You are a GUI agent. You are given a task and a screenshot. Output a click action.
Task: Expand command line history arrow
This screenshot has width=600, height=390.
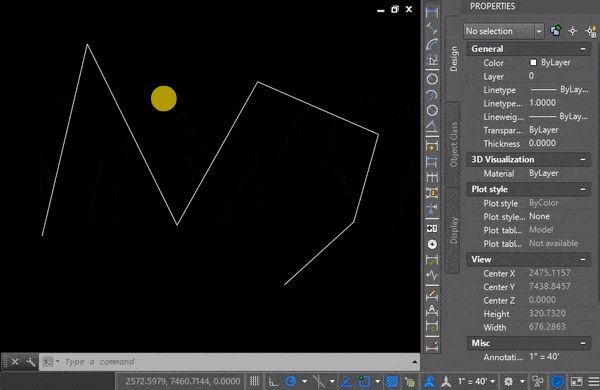(414, 362)
